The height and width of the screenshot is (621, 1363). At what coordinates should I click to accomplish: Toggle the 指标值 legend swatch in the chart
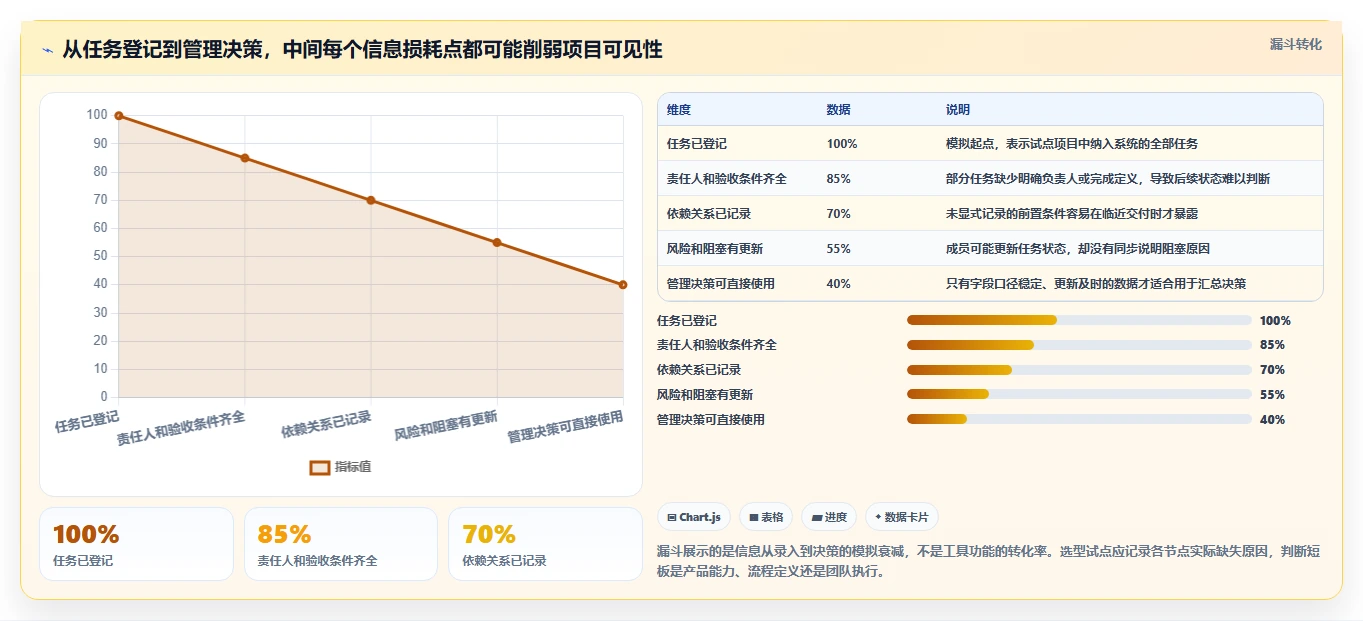[320, 467]
